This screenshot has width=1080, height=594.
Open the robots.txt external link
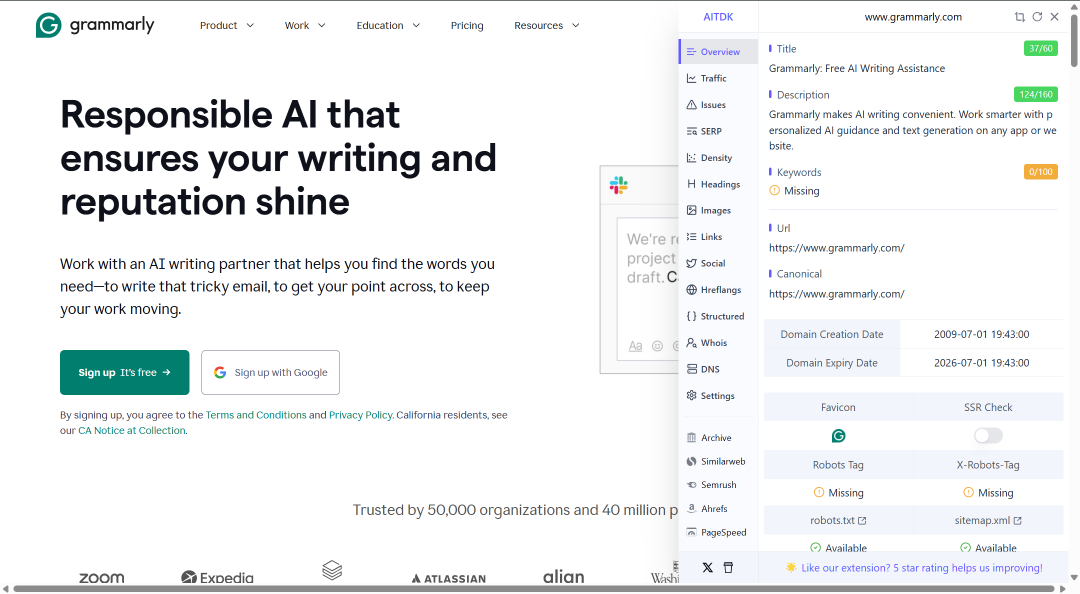click(838, 520)
